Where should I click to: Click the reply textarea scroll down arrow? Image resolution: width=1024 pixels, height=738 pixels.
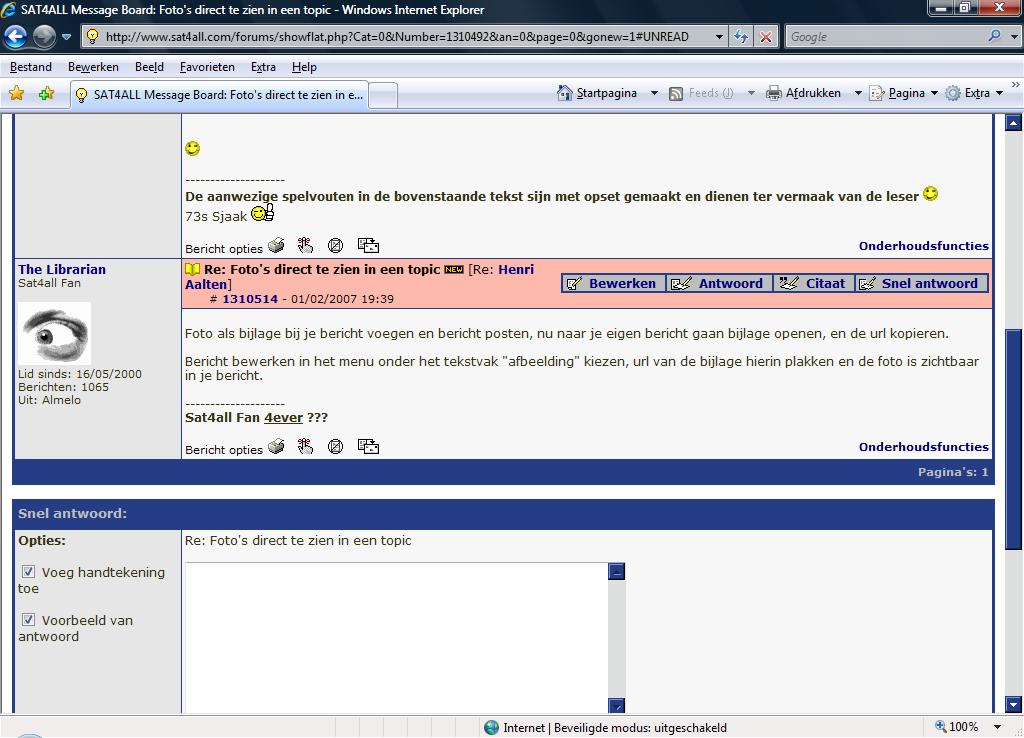616,705
